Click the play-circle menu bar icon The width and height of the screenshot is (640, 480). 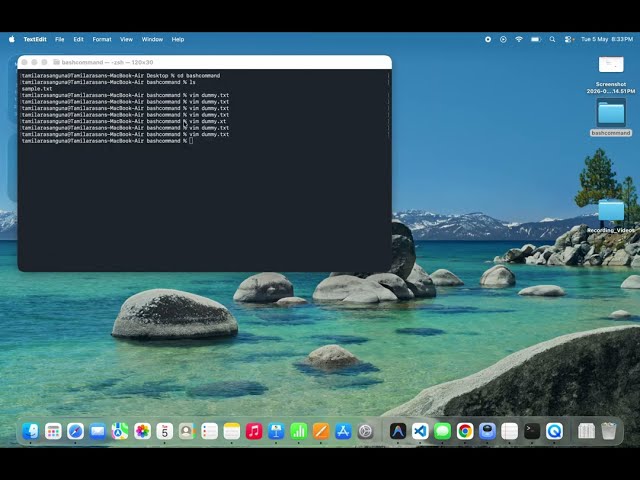pos(503,39)
